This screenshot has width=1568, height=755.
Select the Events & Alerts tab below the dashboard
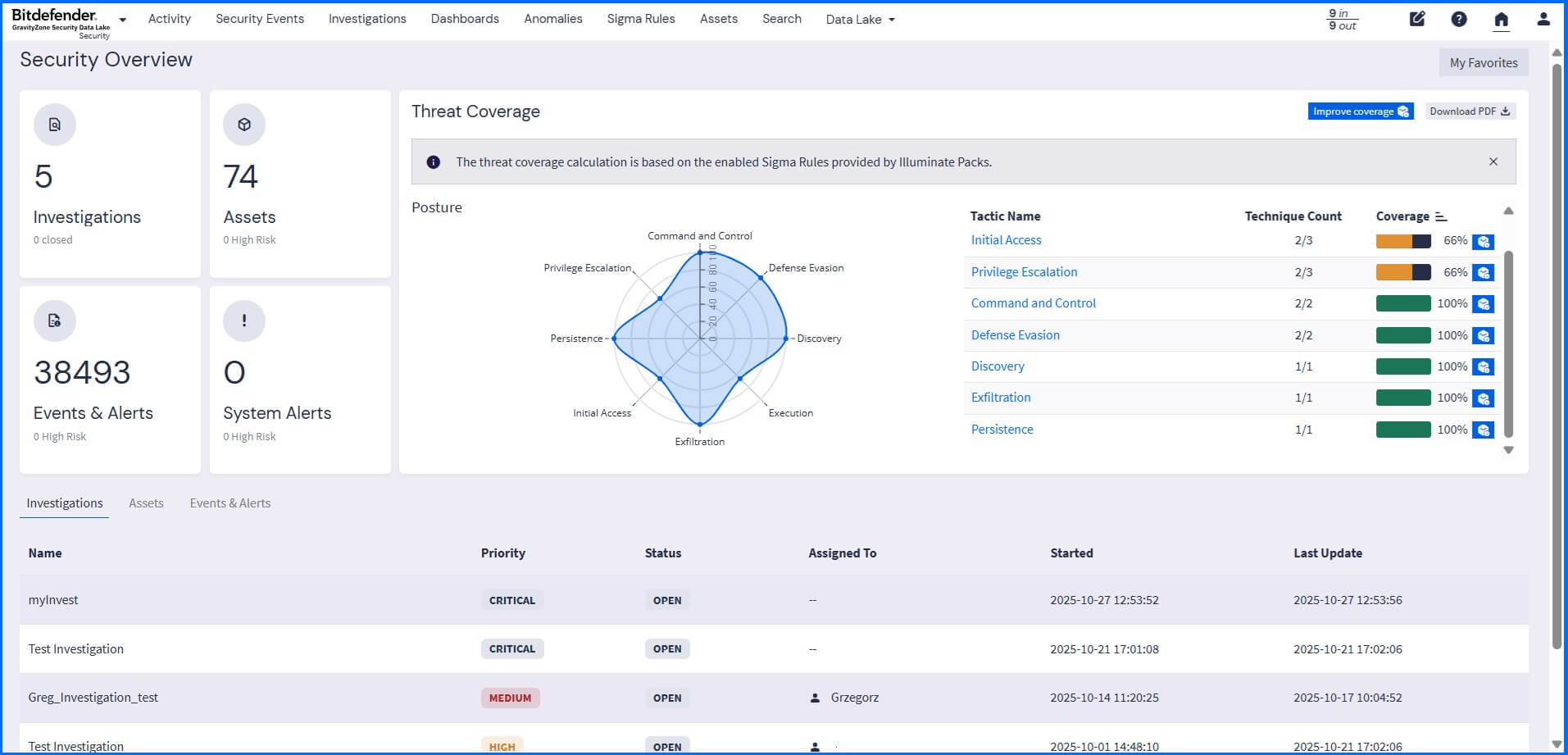230,503
